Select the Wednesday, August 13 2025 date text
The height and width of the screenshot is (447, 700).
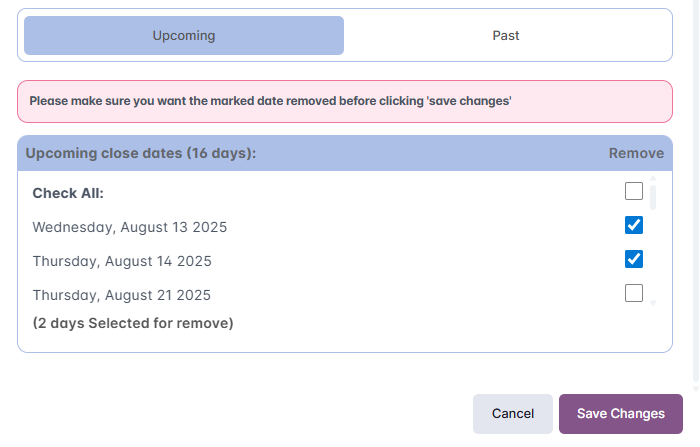click(130, 227)
